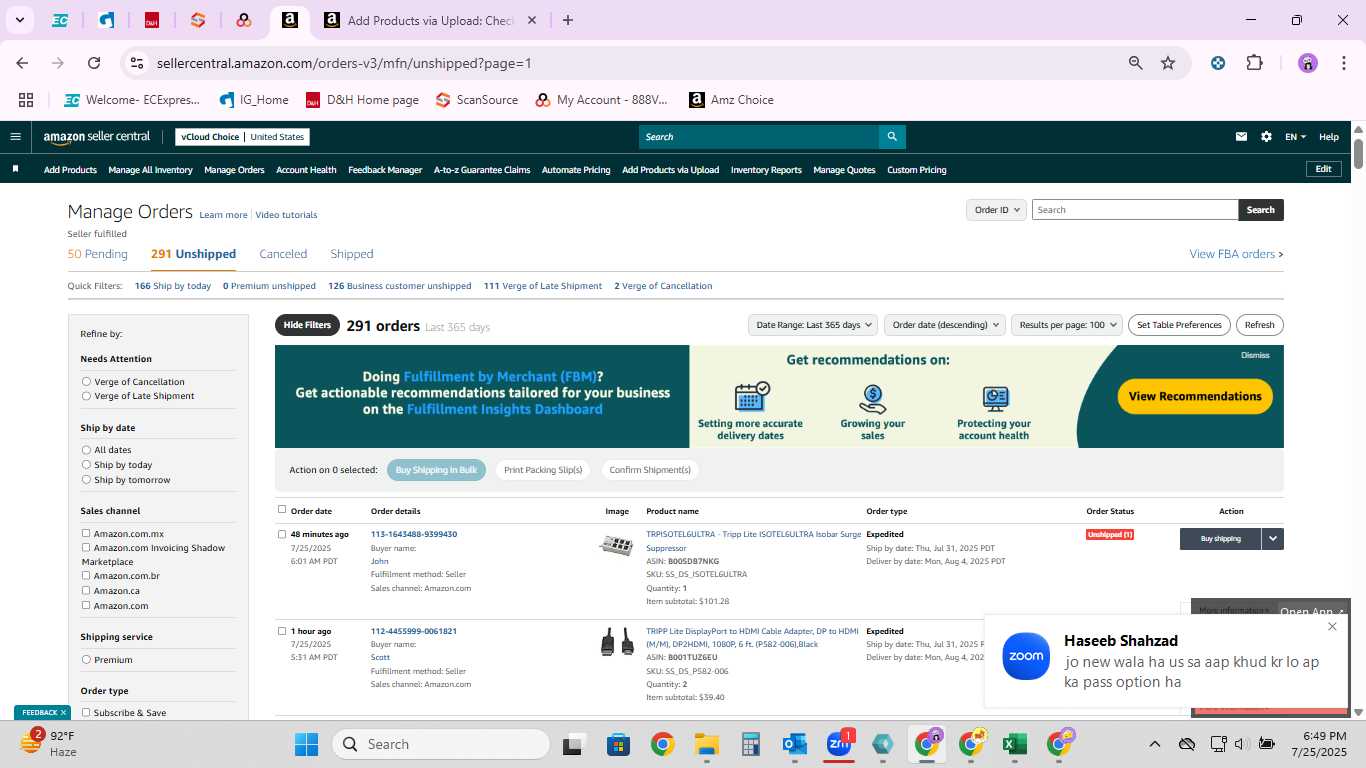Select the All dates radio button

tap(86, 450)
